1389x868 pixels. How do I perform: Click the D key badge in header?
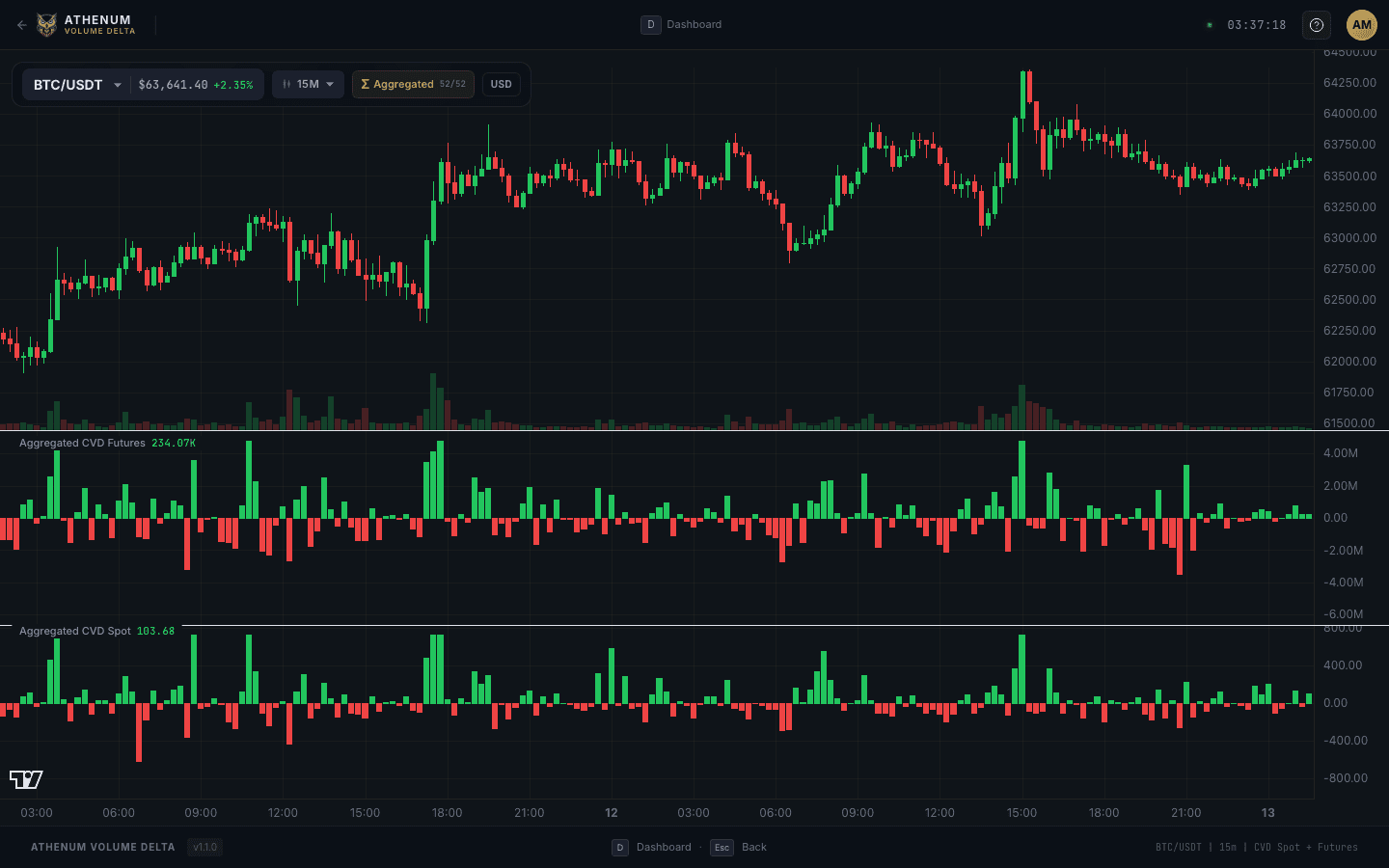(x=650, y=25)
